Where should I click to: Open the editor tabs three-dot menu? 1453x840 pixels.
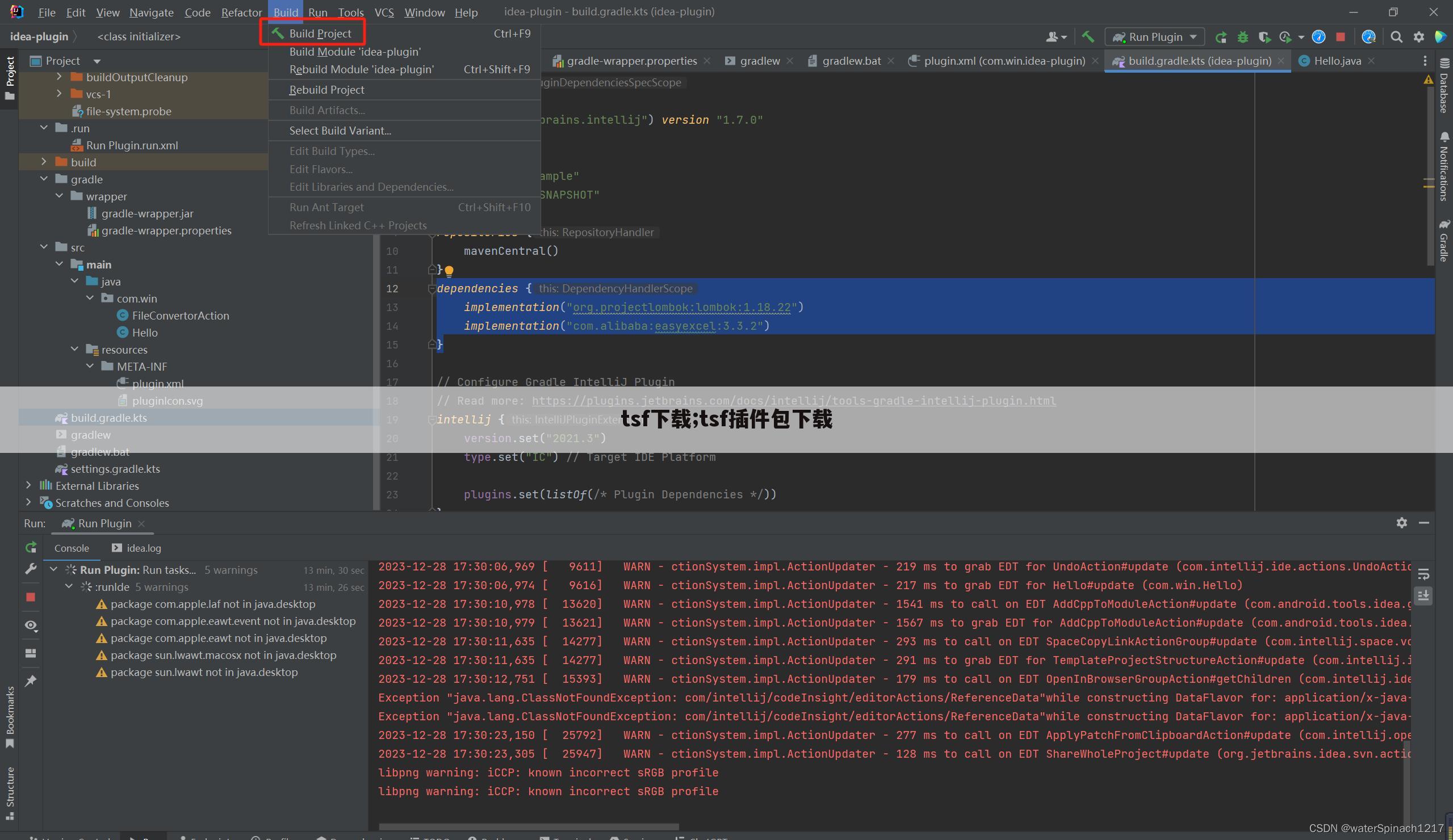tap(1425, 61)
